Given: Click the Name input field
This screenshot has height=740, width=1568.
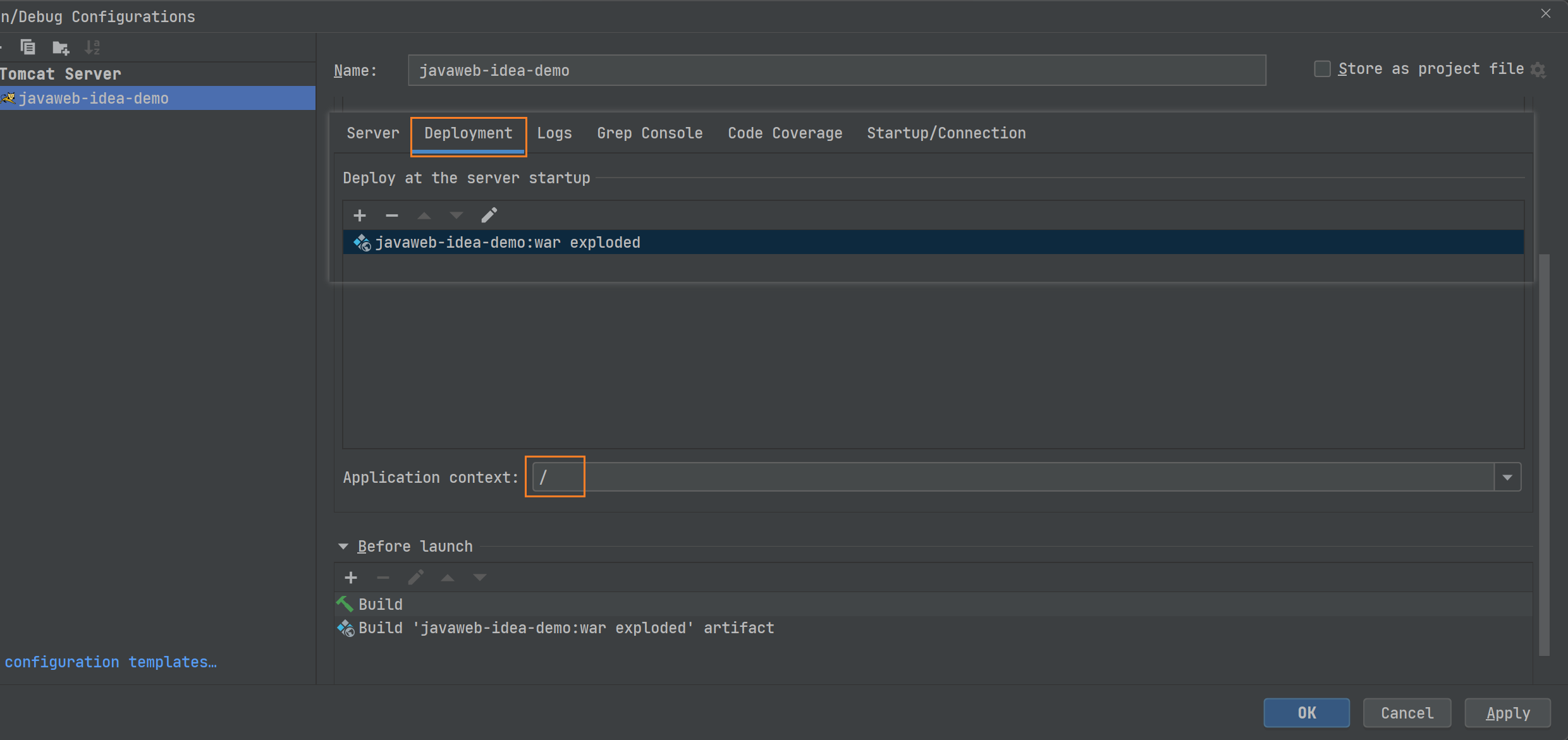Looking at the screenshot, I should 836,70.
